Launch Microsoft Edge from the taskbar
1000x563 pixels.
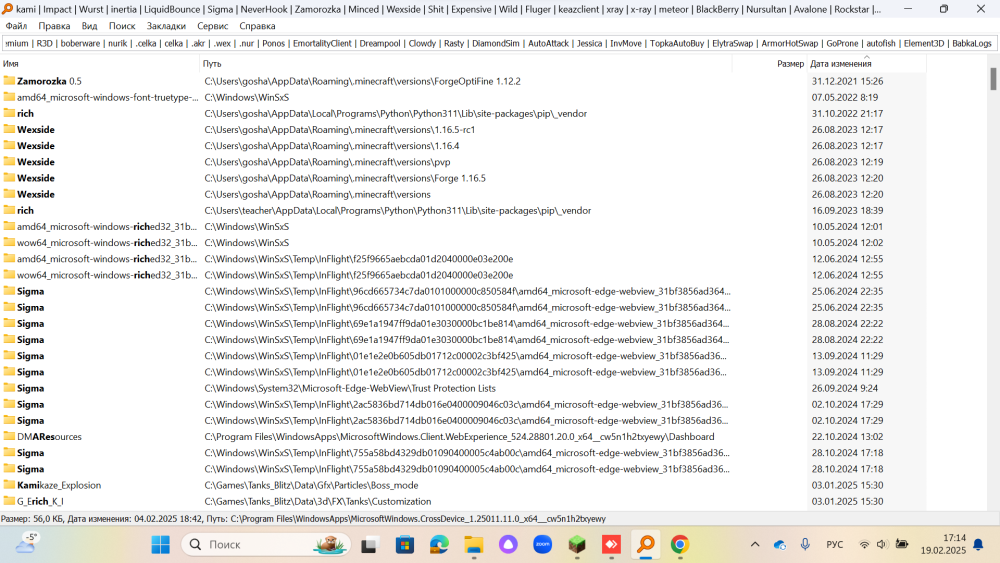pos(439,545)
